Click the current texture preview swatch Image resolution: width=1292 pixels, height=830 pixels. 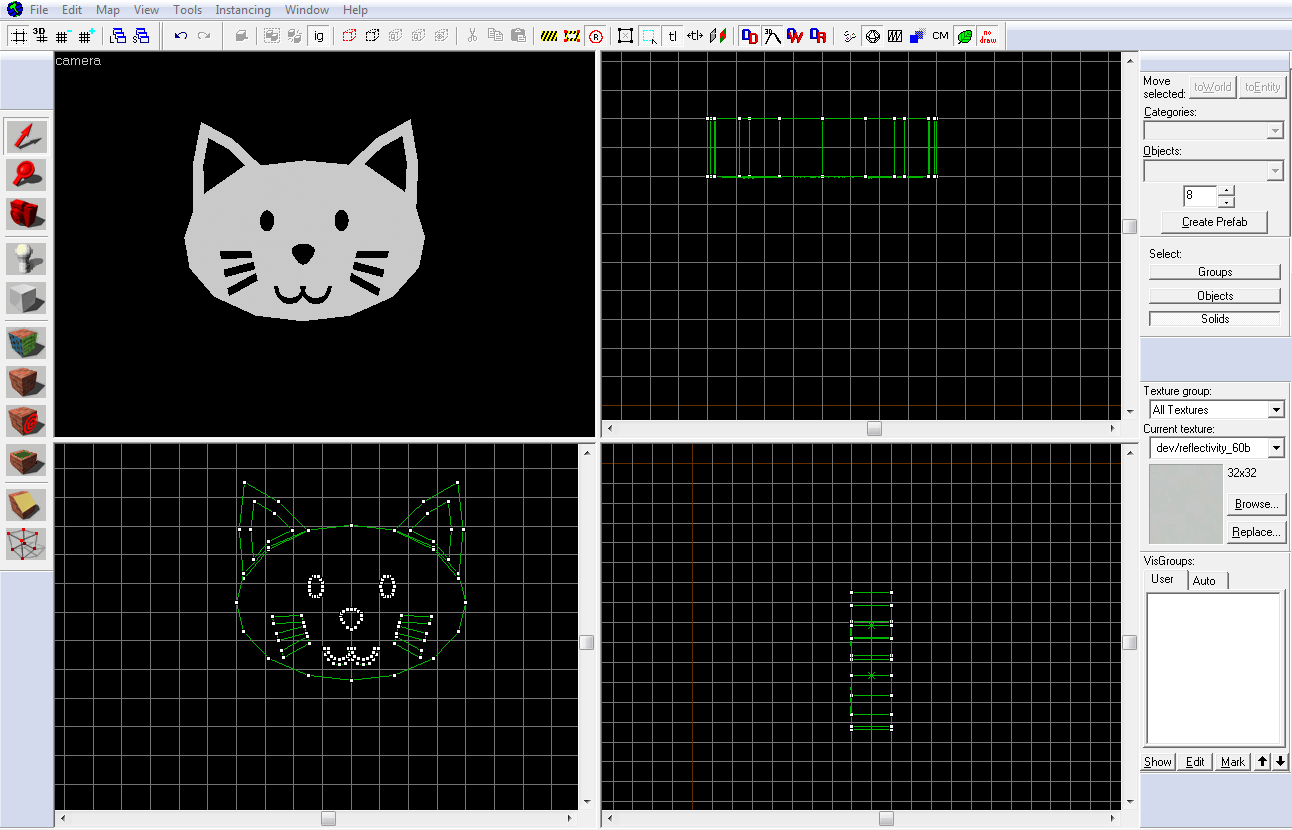click(1186, 504)
